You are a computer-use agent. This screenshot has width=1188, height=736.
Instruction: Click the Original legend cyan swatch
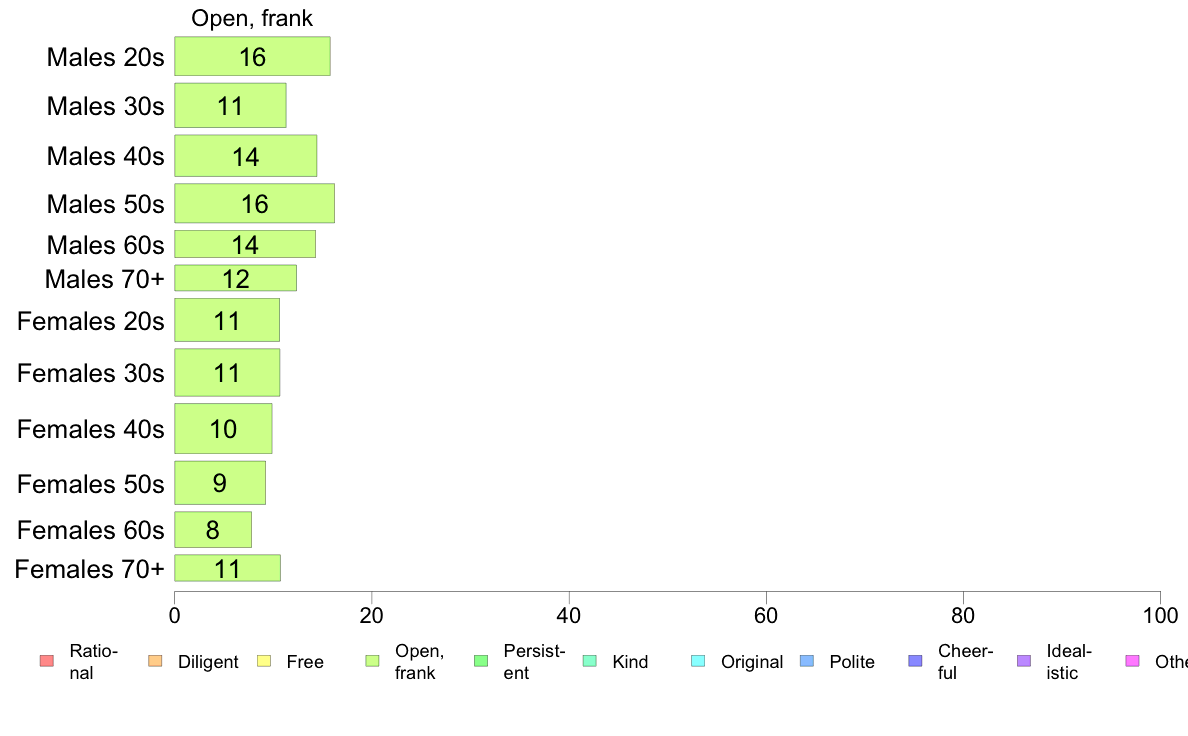point(698,661)
